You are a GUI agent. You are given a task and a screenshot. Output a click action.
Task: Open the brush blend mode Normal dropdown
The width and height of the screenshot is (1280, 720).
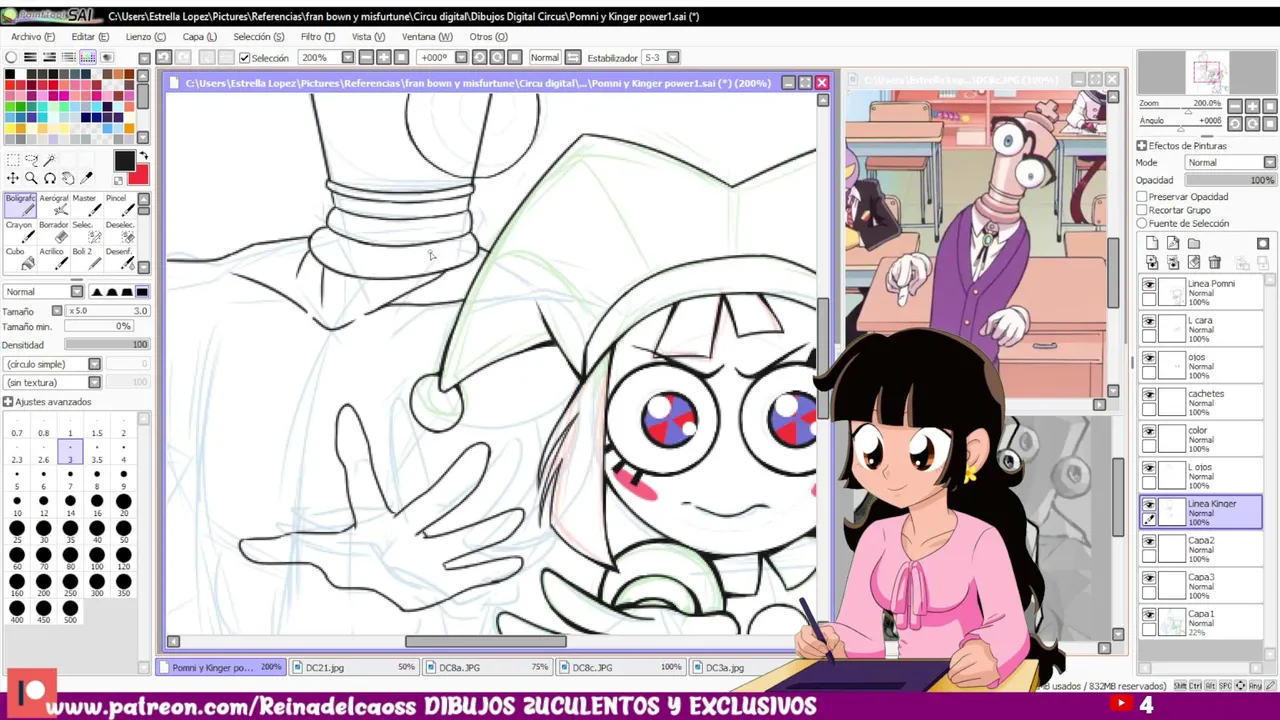point(77,292)
